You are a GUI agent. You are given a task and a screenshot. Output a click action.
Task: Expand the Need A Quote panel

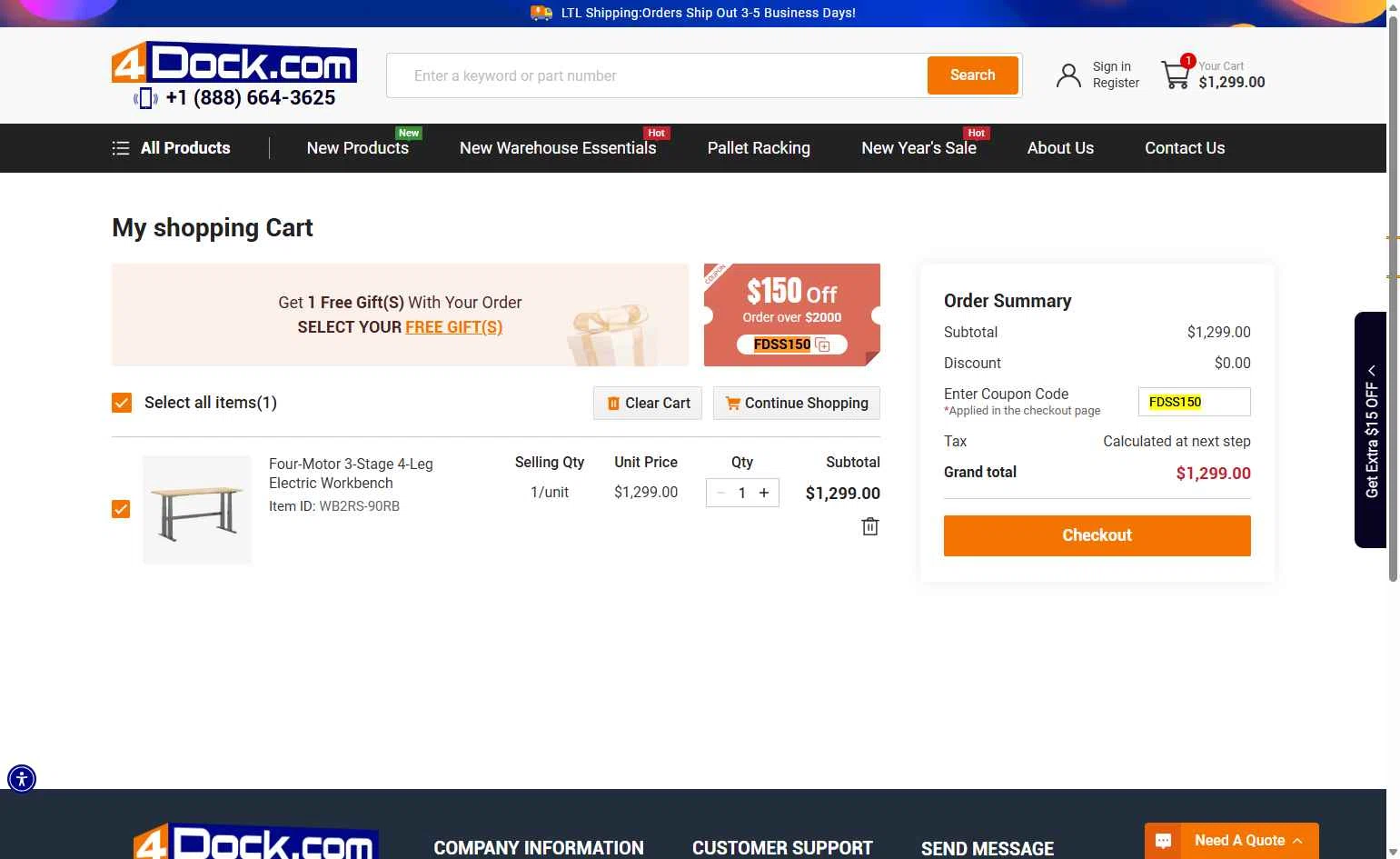pyautogui.click(x=1232, y=841)
